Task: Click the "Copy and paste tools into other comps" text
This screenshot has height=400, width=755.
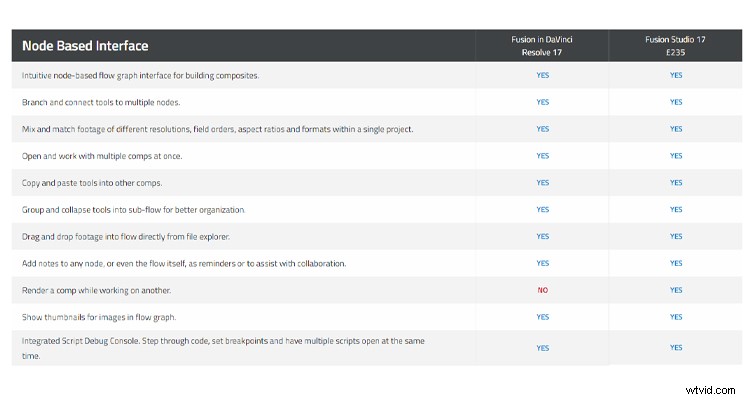Action: click(91, 183)
